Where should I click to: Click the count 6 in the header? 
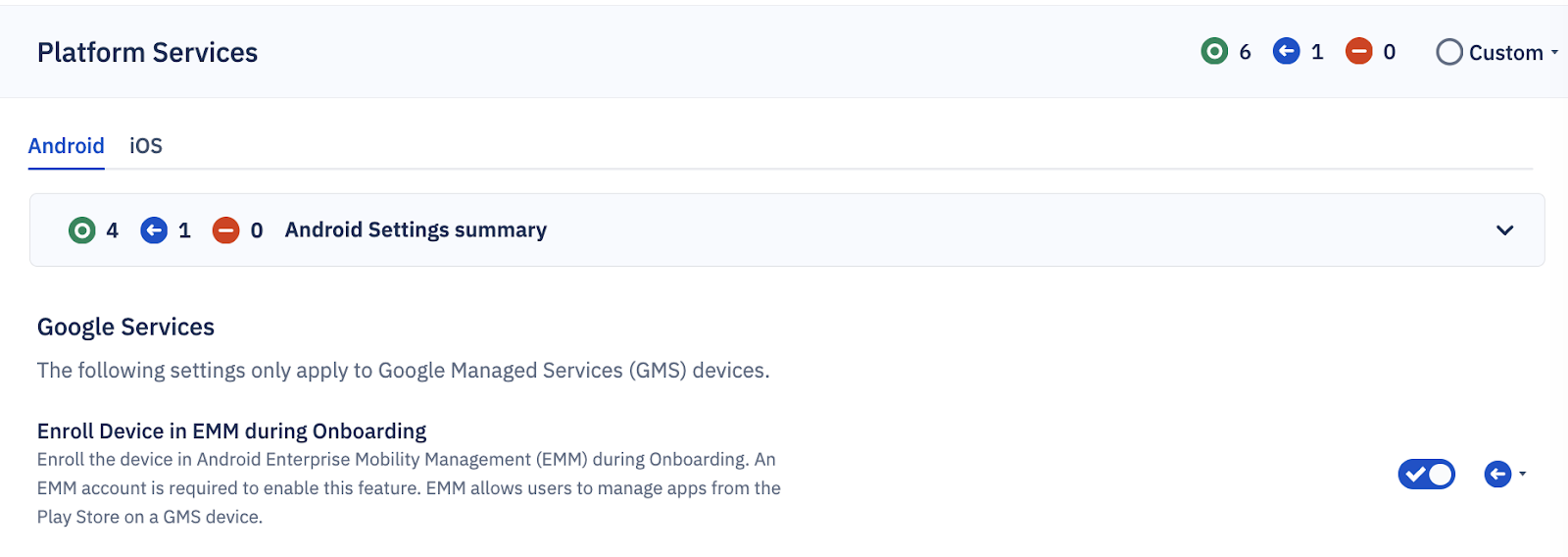pos(1245,52)
